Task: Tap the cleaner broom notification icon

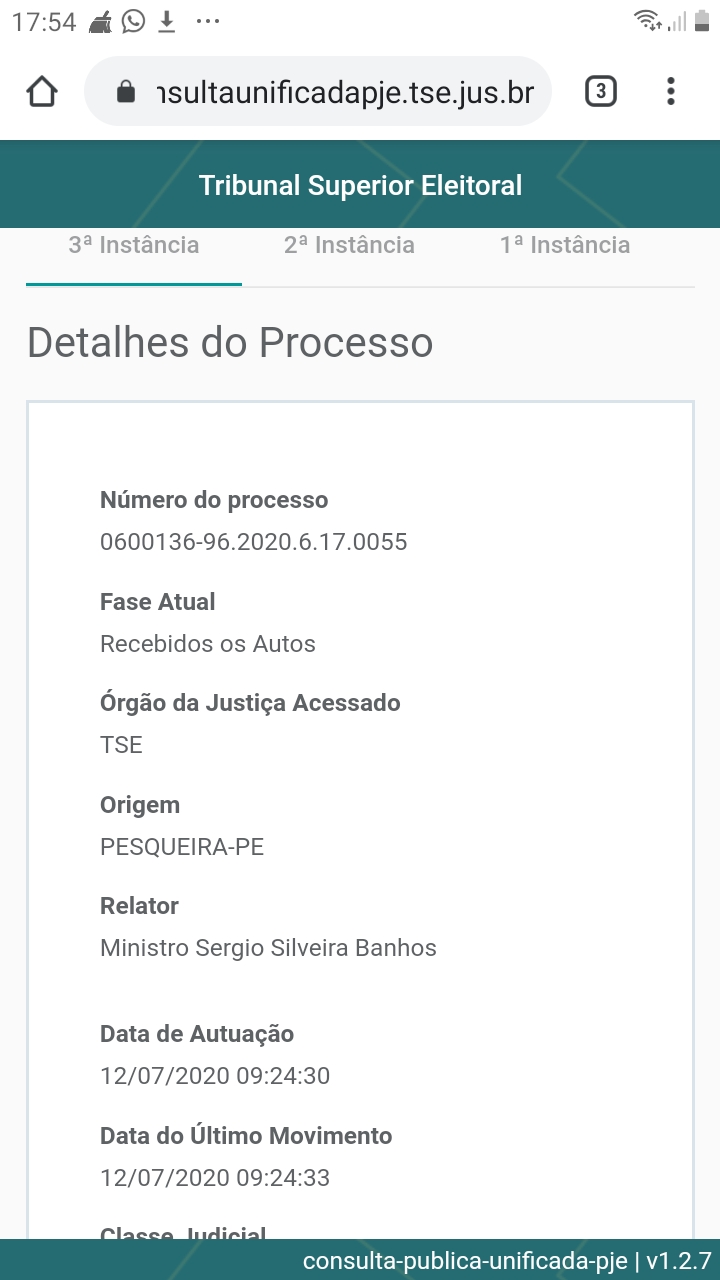Action: click(101, 21)
